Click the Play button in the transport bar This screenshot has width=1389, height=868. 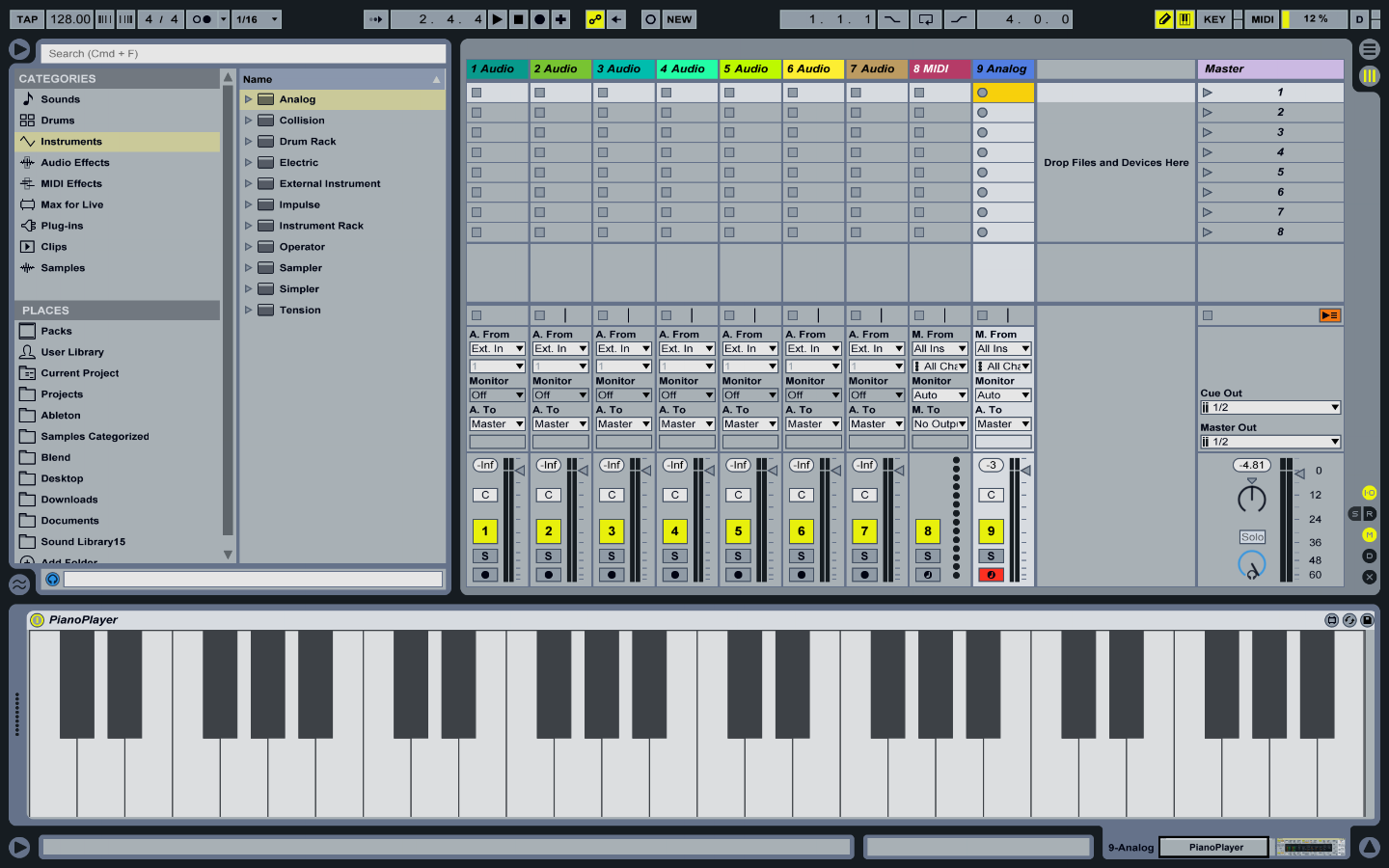(x=497, y=19)
